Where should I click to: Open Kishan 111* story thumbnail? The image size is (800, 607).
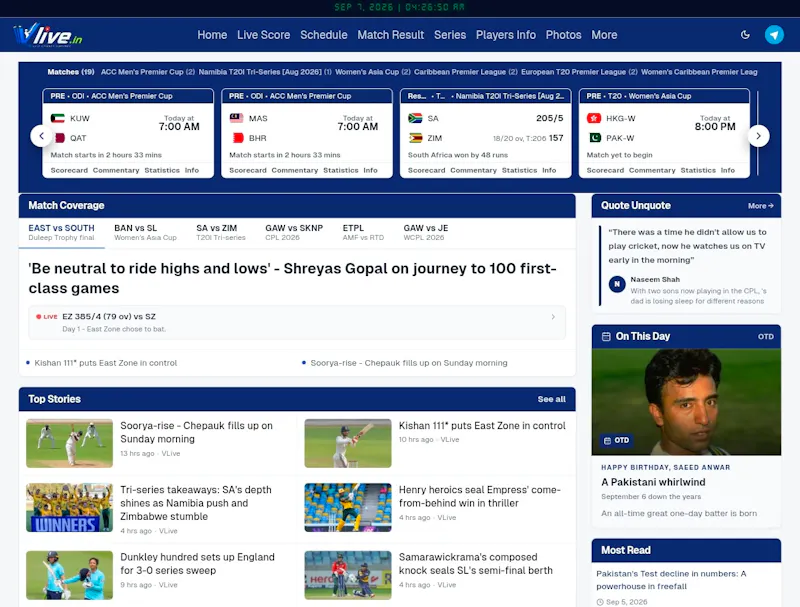pos(348,443)
